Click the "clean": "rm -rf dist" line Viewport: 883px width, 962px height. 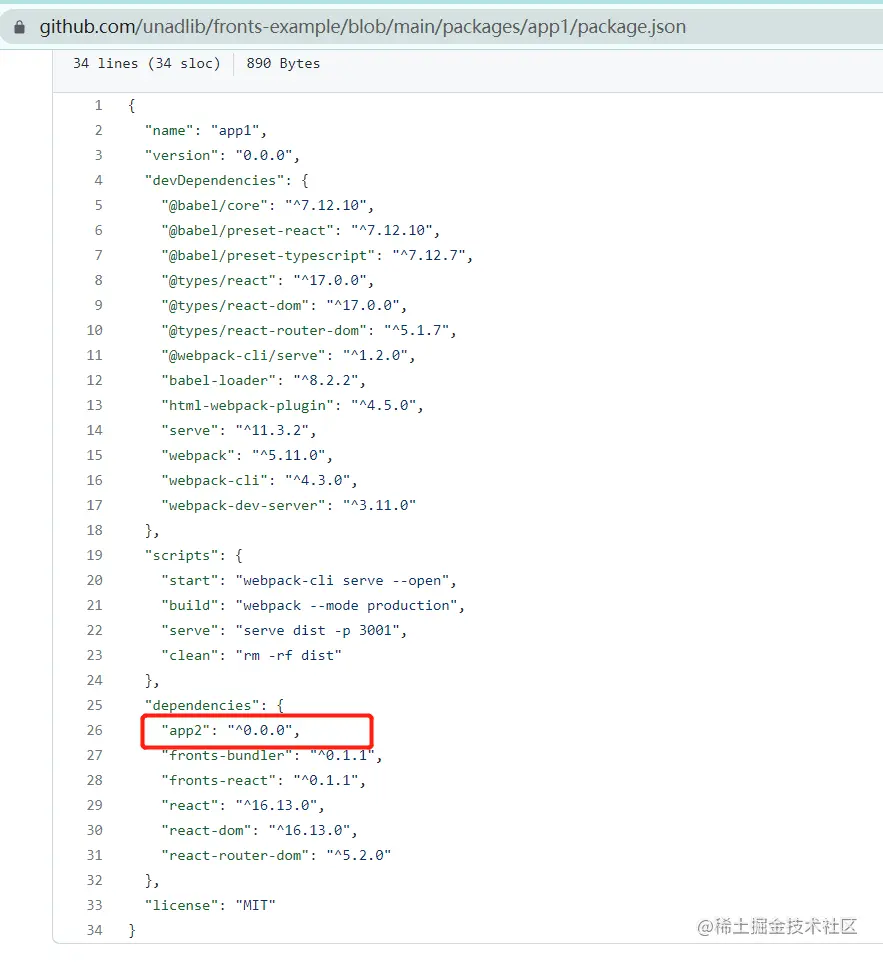251,655
